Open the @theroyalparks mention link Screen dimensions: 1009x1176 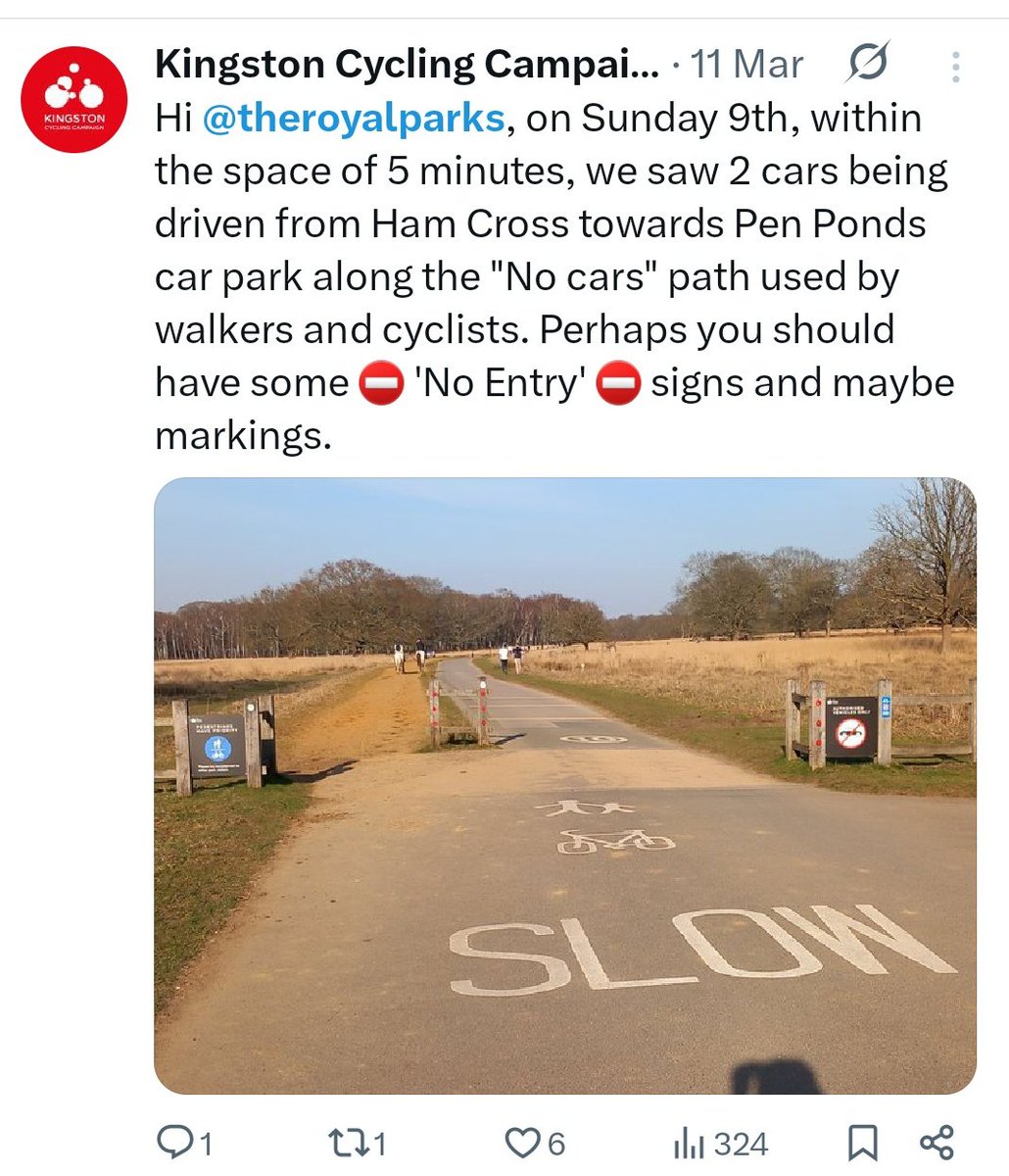coord(354,118)
